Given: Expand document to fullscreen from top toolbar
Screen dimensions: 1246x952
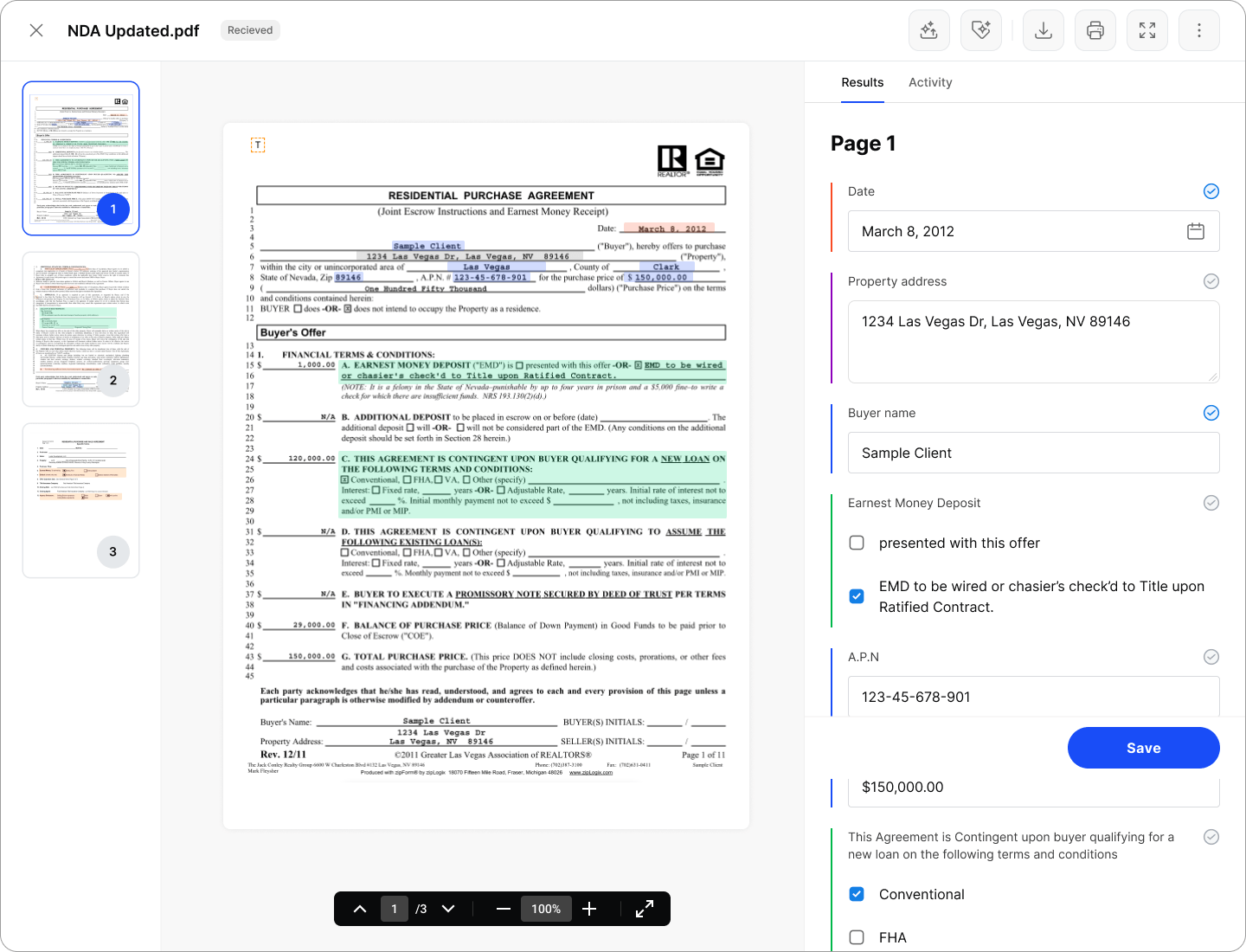Looking at the screenshot, I should pos(1147,31).
